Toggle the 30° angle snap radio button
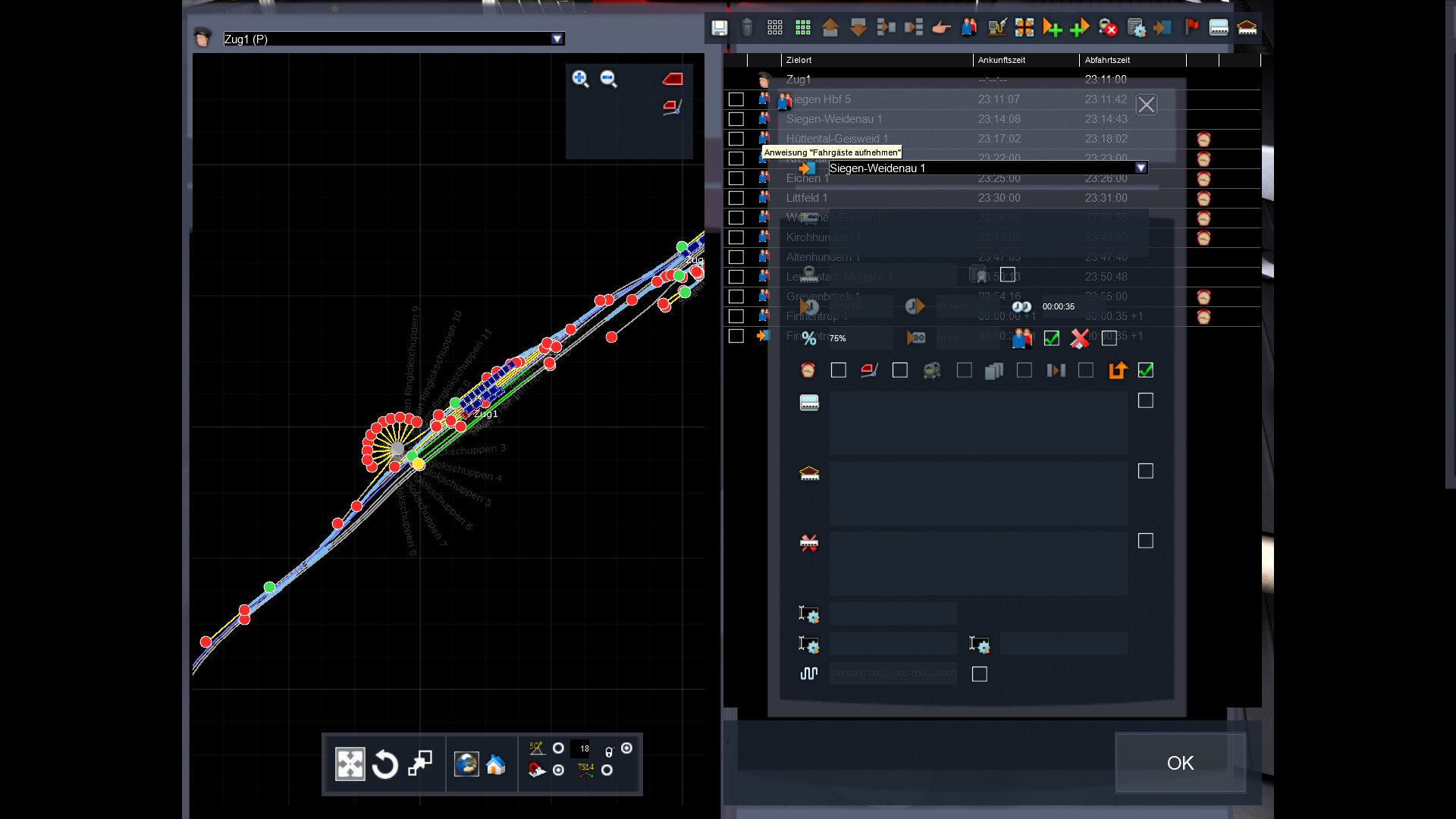This screenshot has height=819, width=1456. (x=558, y=748)
